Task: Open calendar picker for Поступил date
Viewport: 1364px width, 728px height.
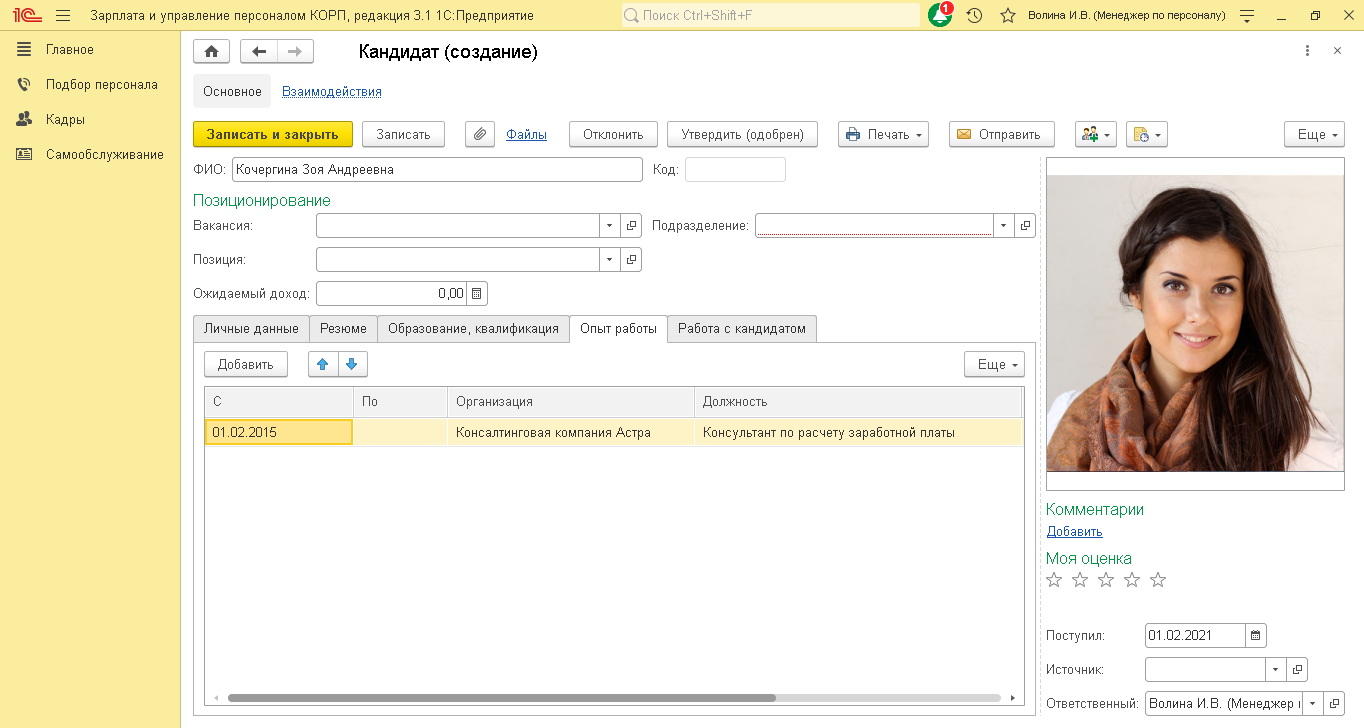Action: pos(1256,635)
